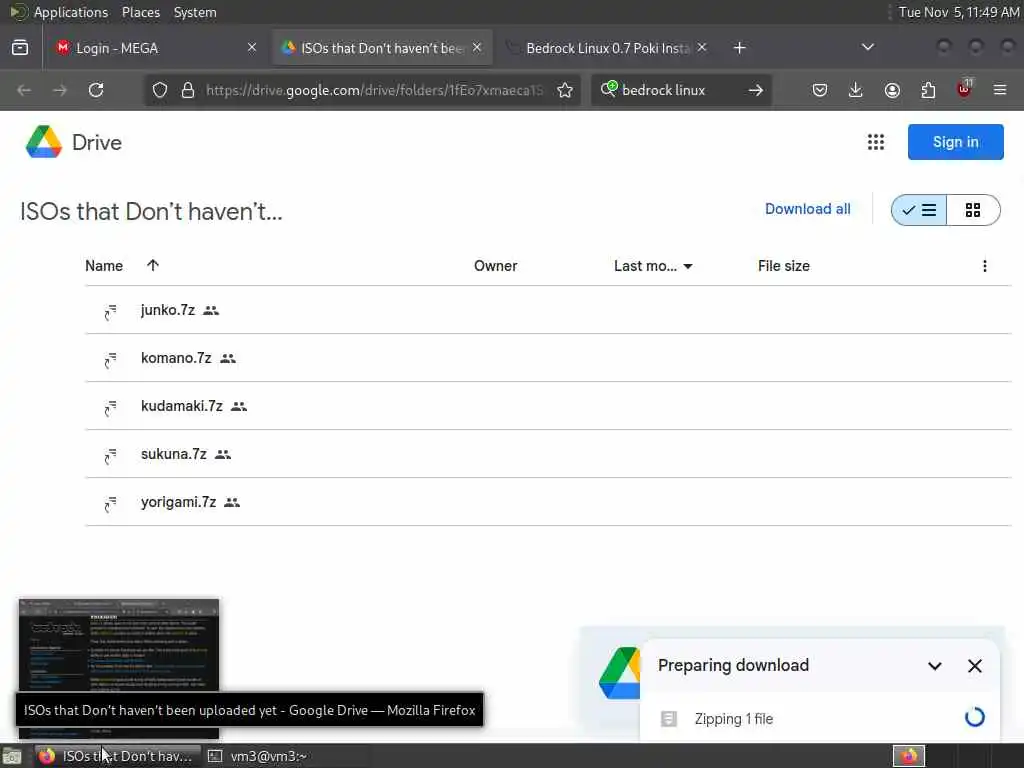Open the komano.7z file
This screenshot has height=768, width=1024.
tap(176, 358)
